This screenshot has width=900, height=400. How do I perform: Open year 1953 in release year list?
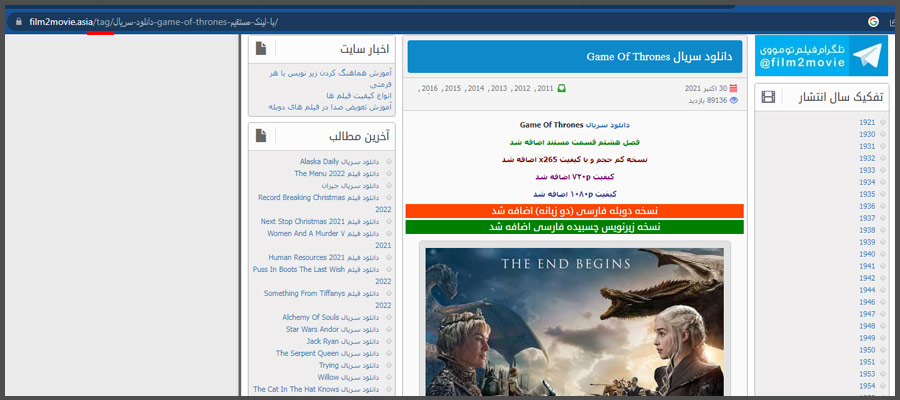pos(867,374)
